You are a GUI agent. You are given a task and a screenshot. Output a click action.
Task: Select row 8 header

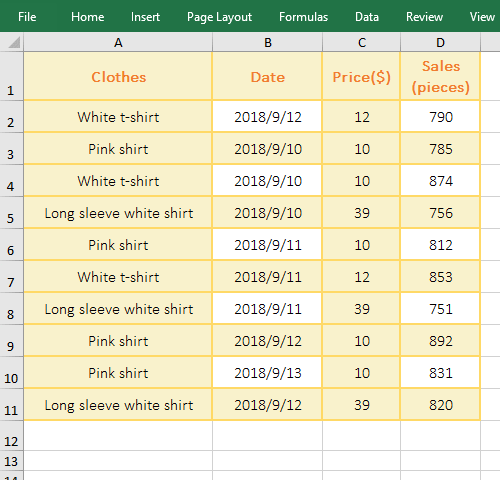pyautogui.click(x=12, y=309)
